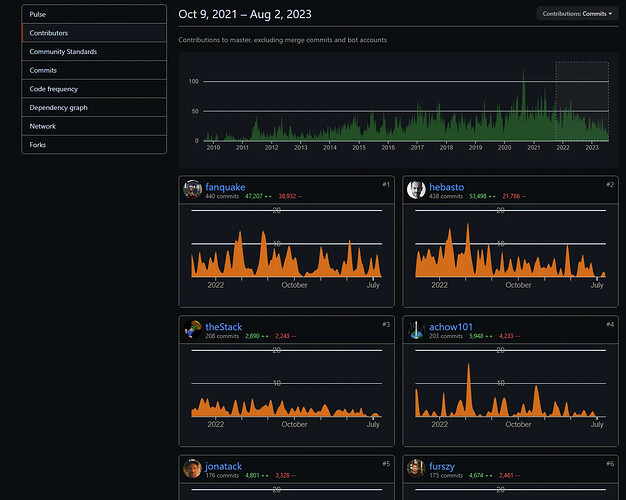Expand the Contributions: Commits dropdown
Screen dimensions: 626x500
point(577,14)
